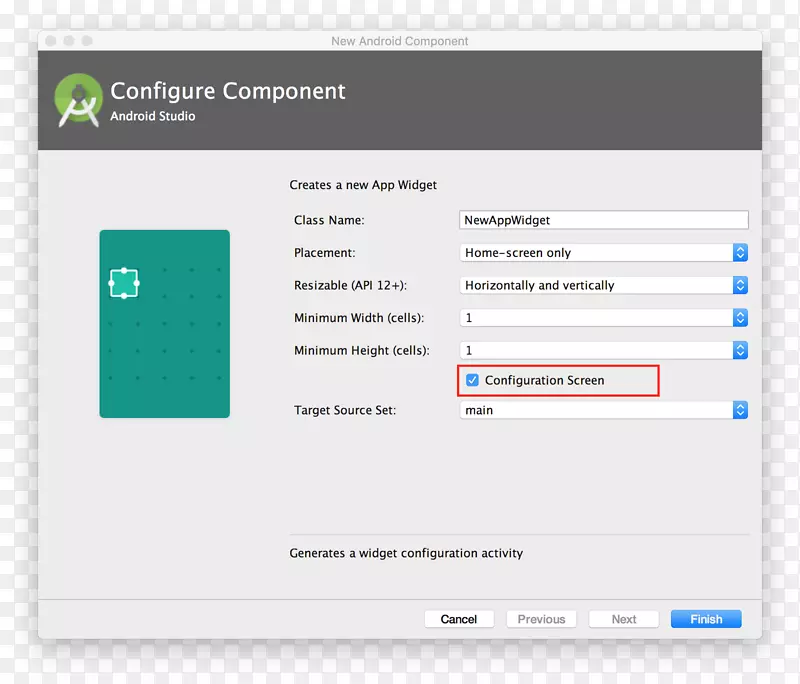The height and width of the screenshot is (684, 800).
Task: Click the red close window button
Action: click(51, 41)
